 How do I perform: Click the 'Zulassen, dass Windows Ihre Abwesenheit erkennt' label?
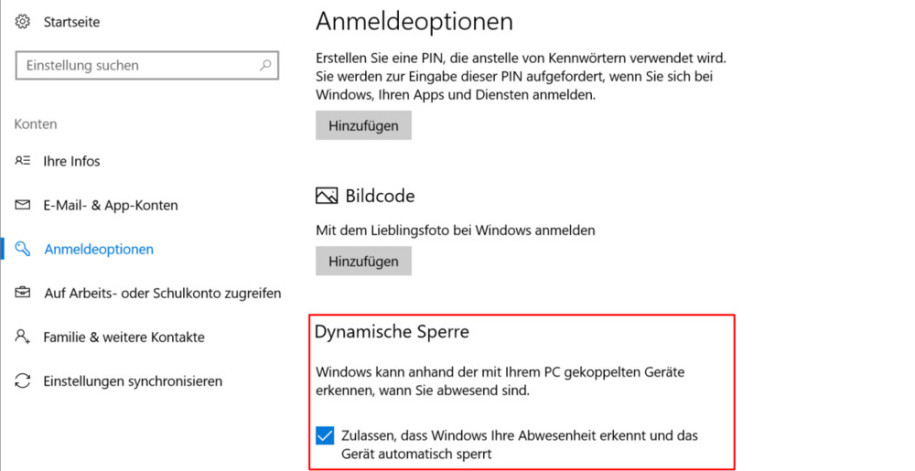519,444
